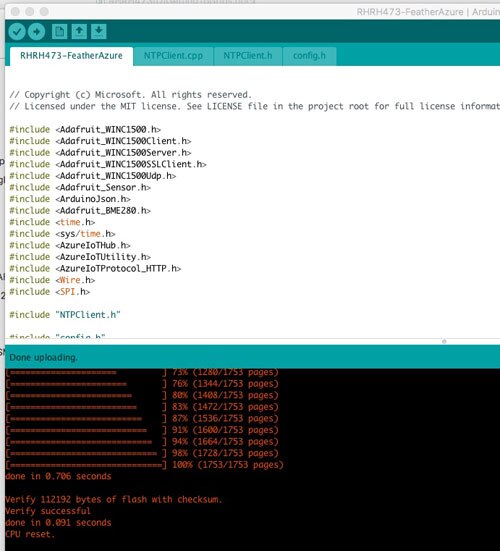Open the NTPClient.h tab
The height and width of the screenshot is (551, 500).
click(248, 56)
